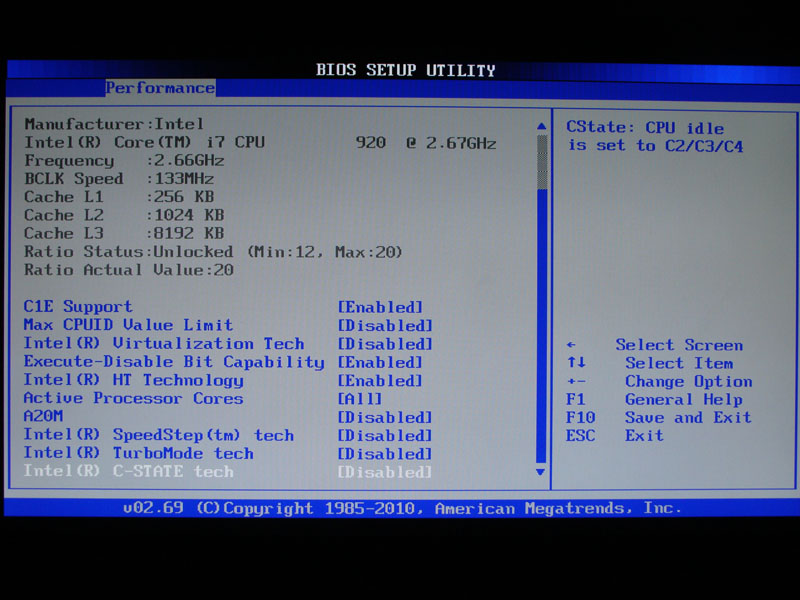Click the Intel(R) Core(TM) i7 CPU line

pyautogui.click(x=260, y=142)
